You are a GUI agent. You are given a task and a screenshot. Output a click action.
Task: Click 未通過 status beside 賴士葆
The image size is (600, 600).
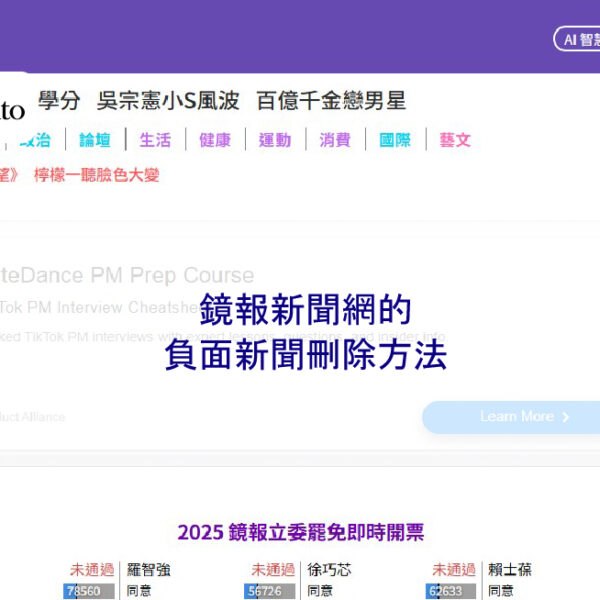tap(454, 569)
